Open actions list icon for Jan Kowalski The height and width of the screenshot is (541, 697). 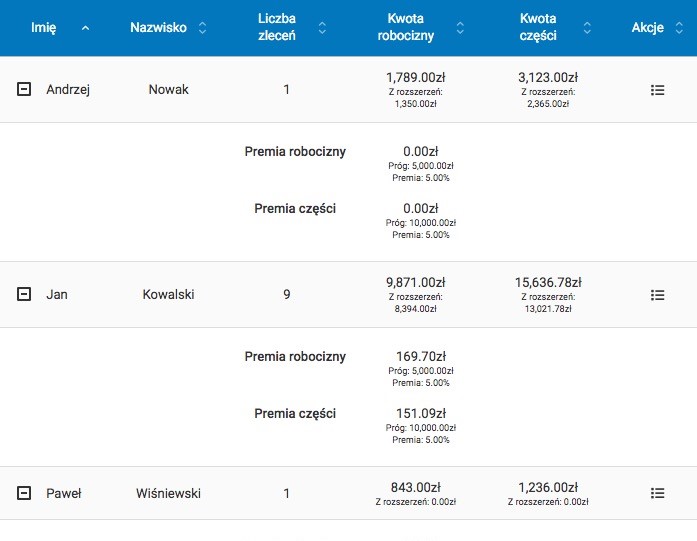point(657,295)
